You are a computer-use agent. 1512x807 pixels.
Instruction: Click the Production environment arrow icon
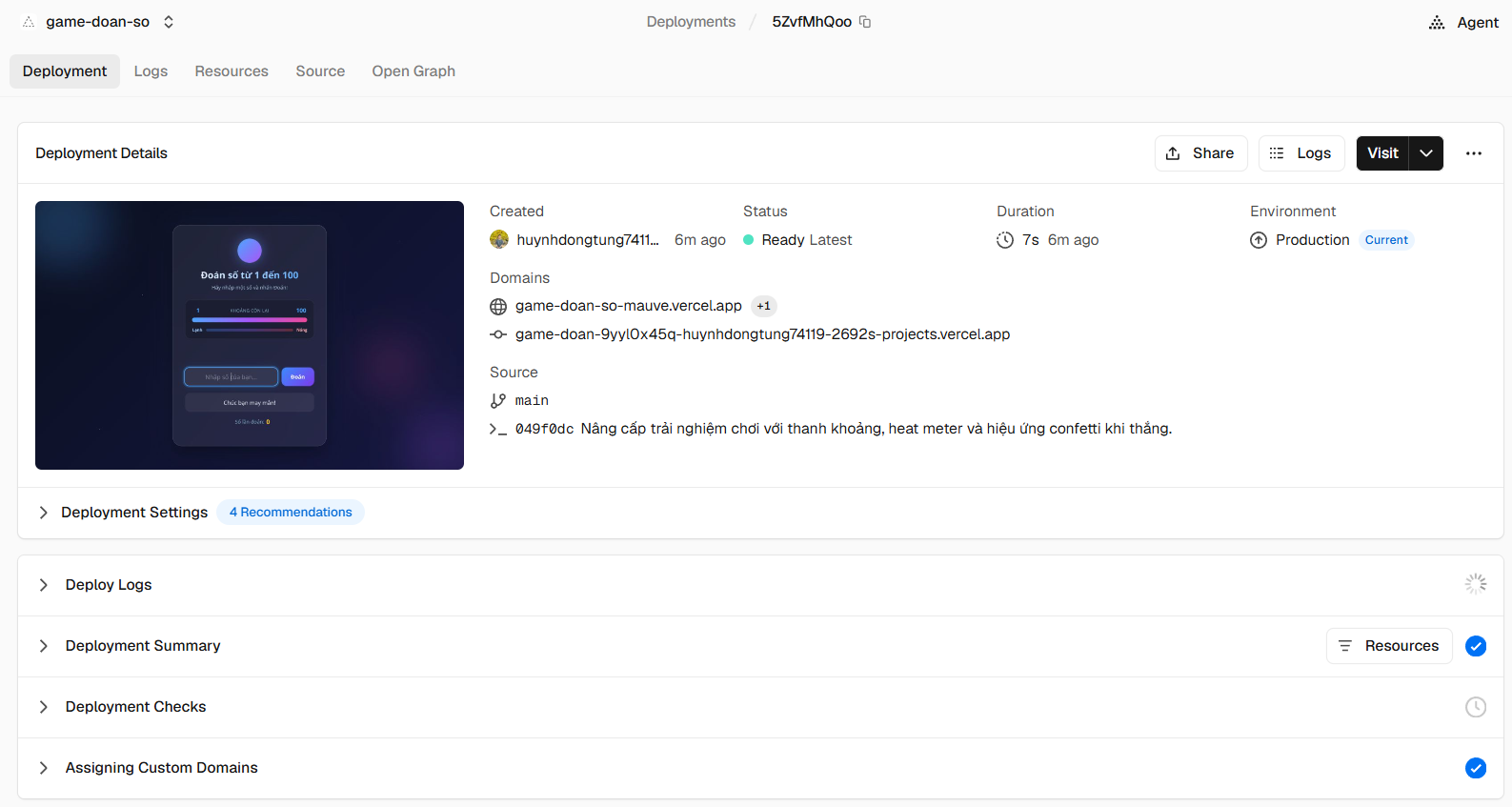pos(1259,240)
